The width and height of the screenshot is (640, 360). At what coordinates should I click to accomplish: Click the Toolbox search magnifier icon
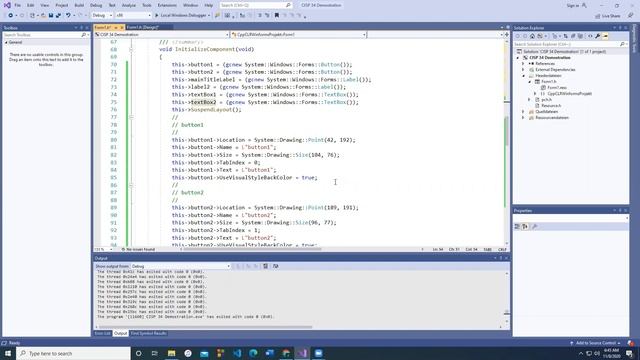click(84, 35)
